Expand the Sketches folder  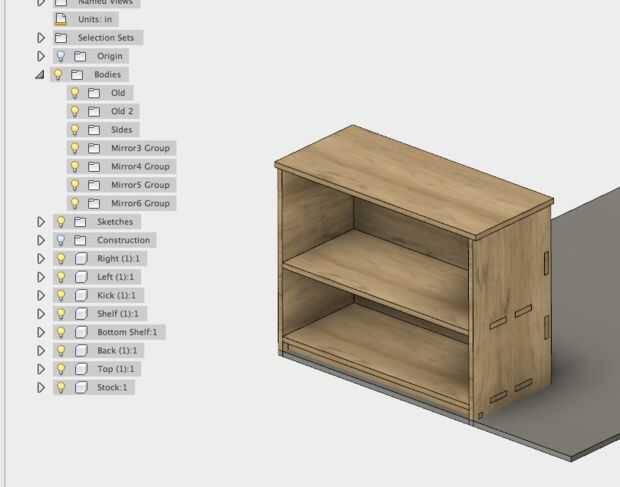click(x=41, y=222)
